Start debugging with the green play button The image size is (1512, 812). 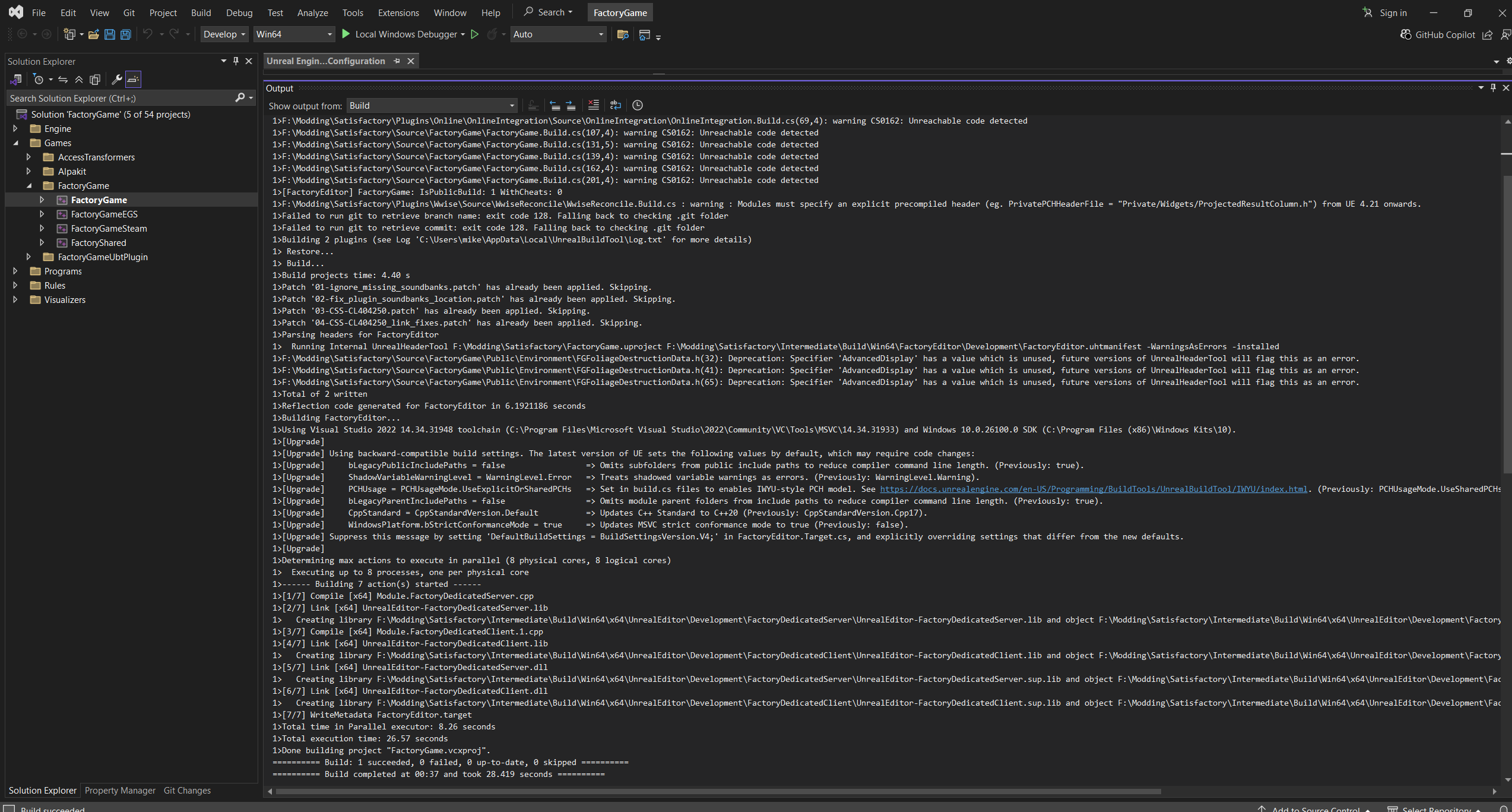tap(346, 34)
